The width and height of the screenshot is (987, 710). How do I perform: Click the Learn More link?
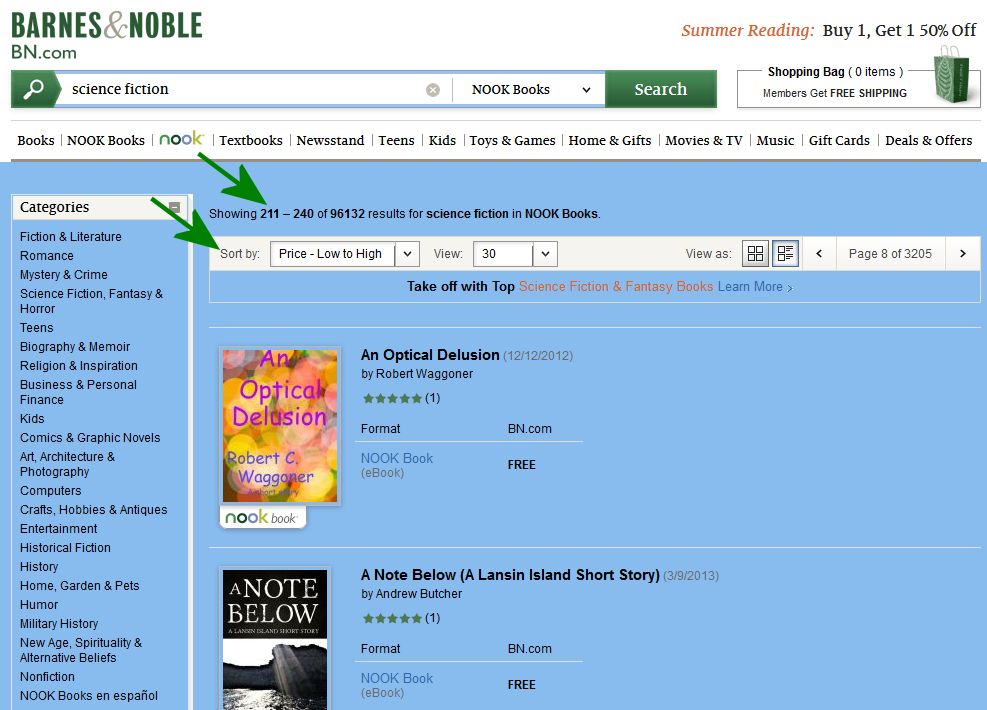point(755,286)
